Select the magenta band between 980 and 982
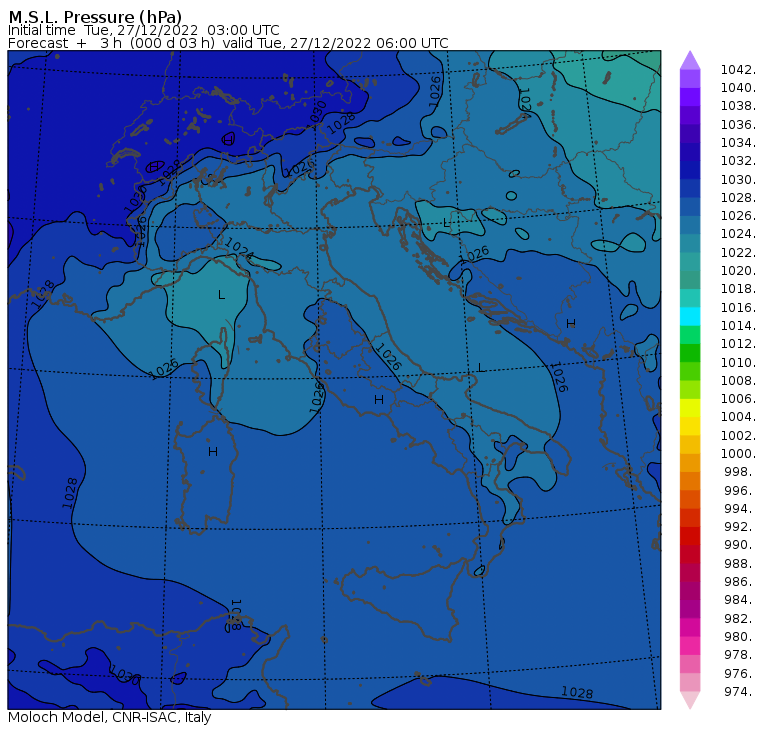 coord(690,627)
